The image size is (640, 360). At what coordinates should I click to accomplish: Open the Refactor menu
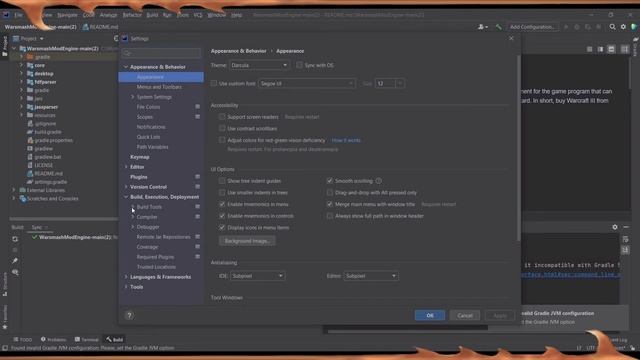(x=132, y=15)
